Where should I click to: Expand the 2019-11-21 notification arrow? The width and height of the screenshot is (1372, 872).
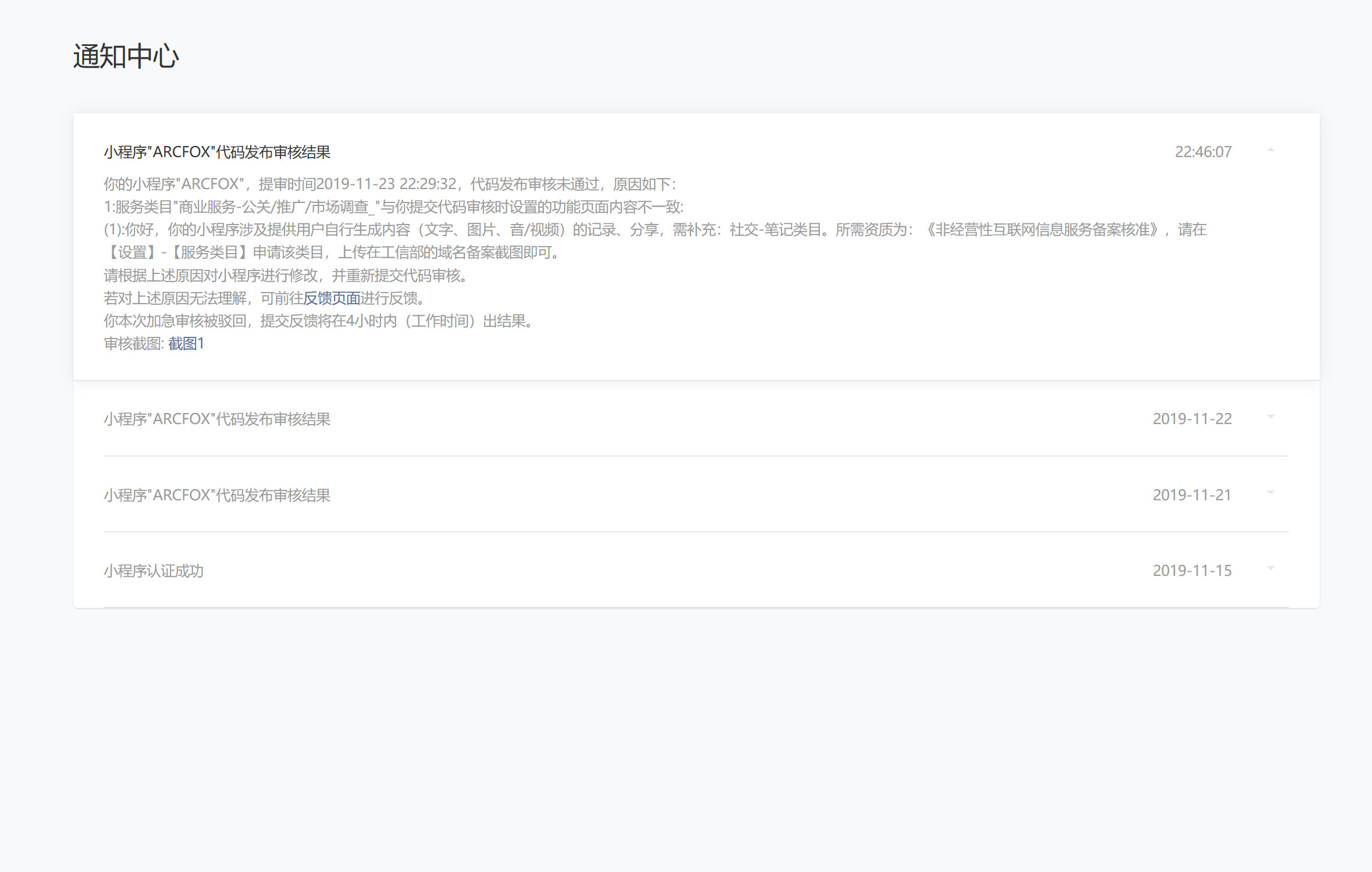(1270, 493)
